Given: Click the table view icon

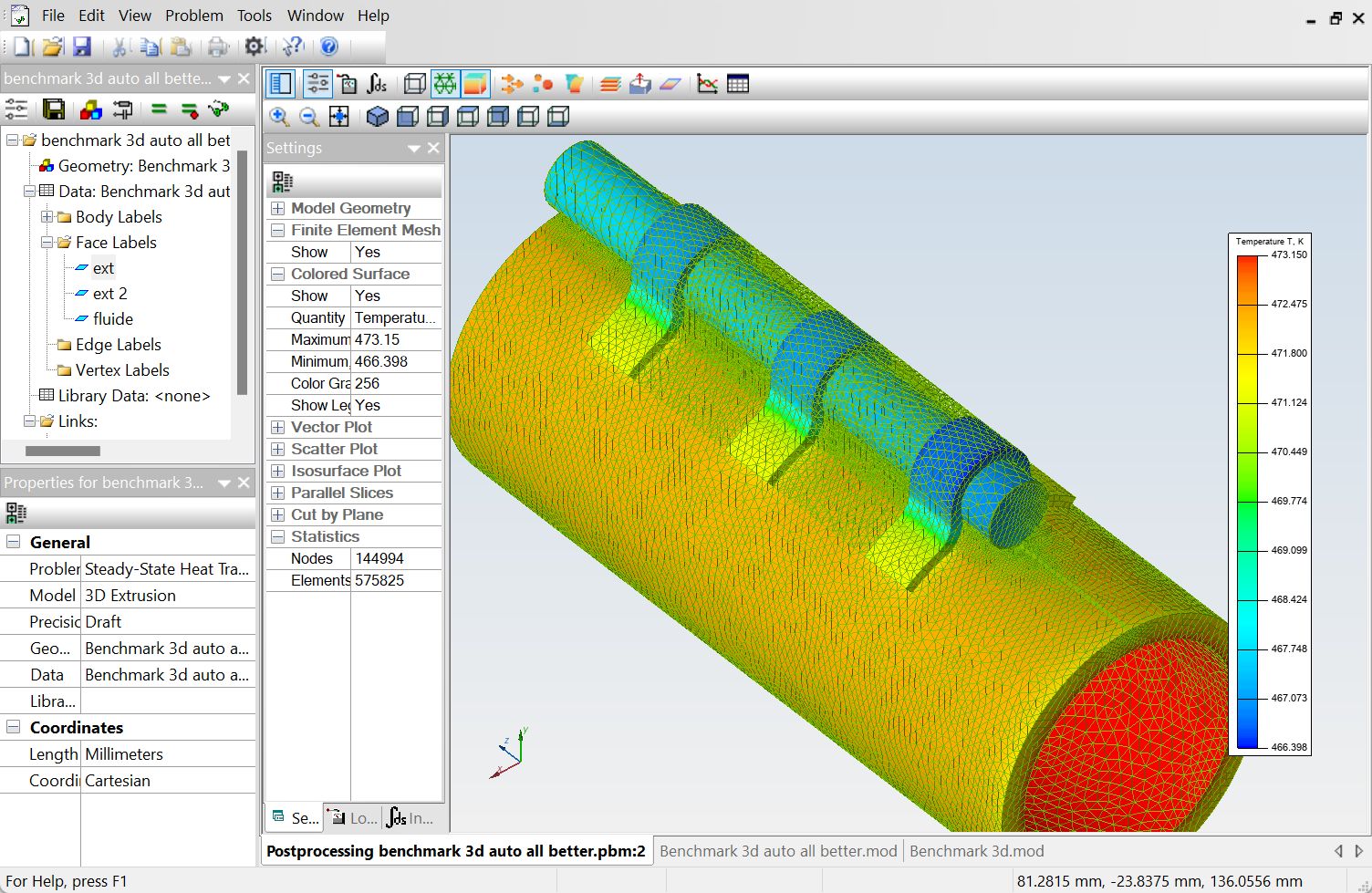Looking at the screenshot, I should pyautogui.click(x=738, y=85).
